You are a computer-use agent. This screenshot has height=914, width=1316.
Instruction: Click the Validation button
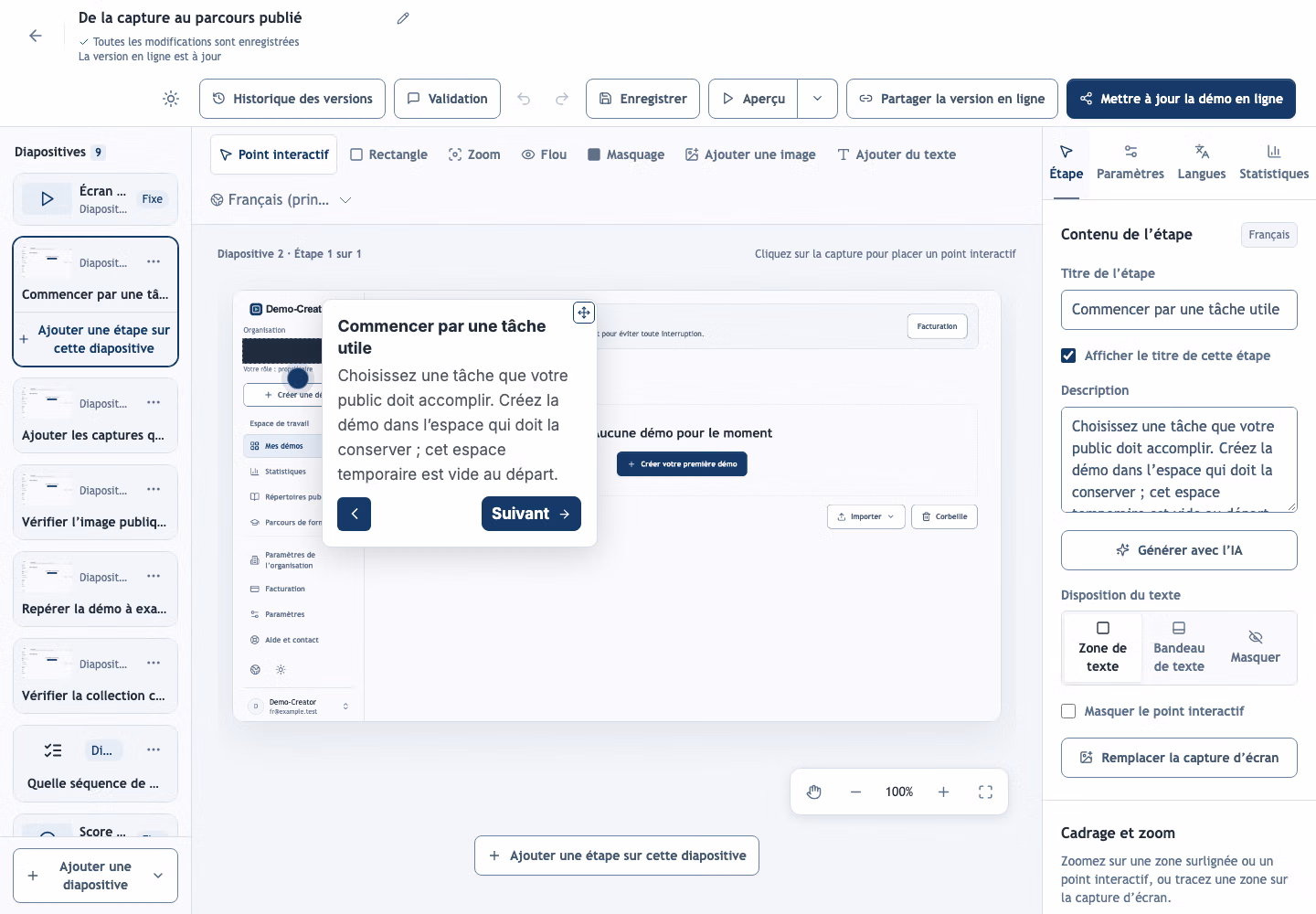tap(447, 99)
